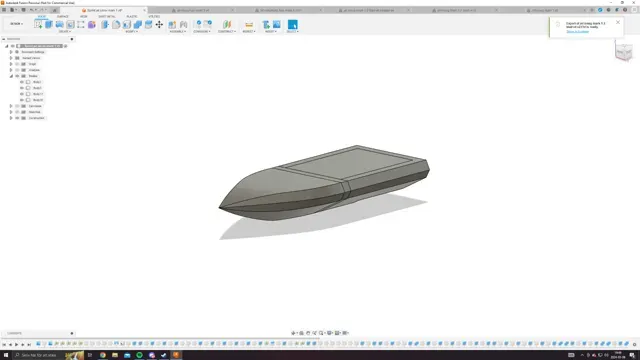The width and height of the screenshot is (640, 360).
Task: Open Chrome from the Windows taskbar
Action: pyautogui.click(x=102, y=355)
